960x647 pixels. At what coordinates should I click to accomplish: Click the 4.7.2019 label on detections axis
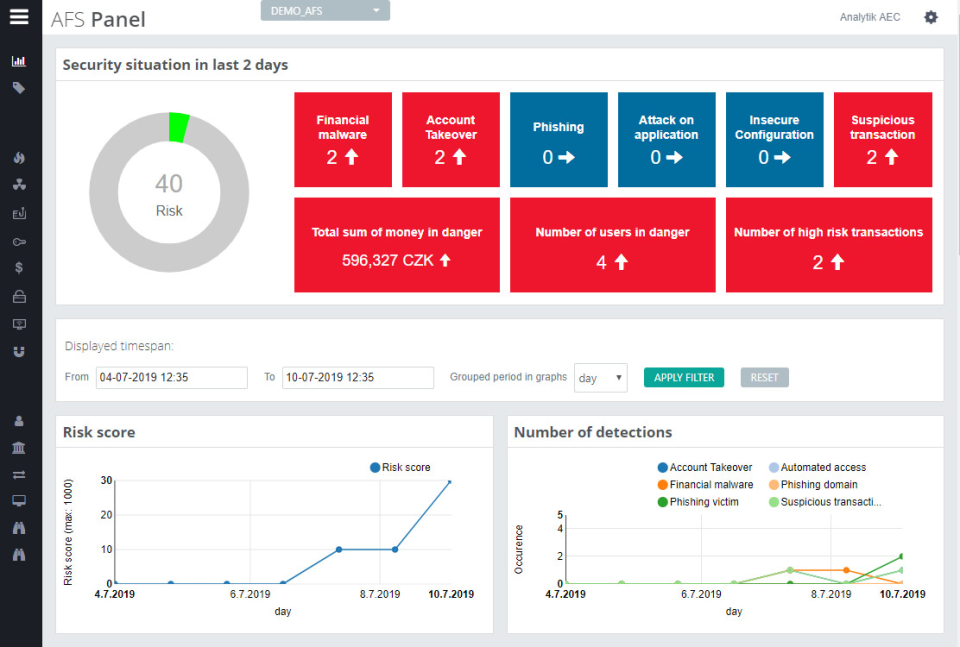[565, 594]
